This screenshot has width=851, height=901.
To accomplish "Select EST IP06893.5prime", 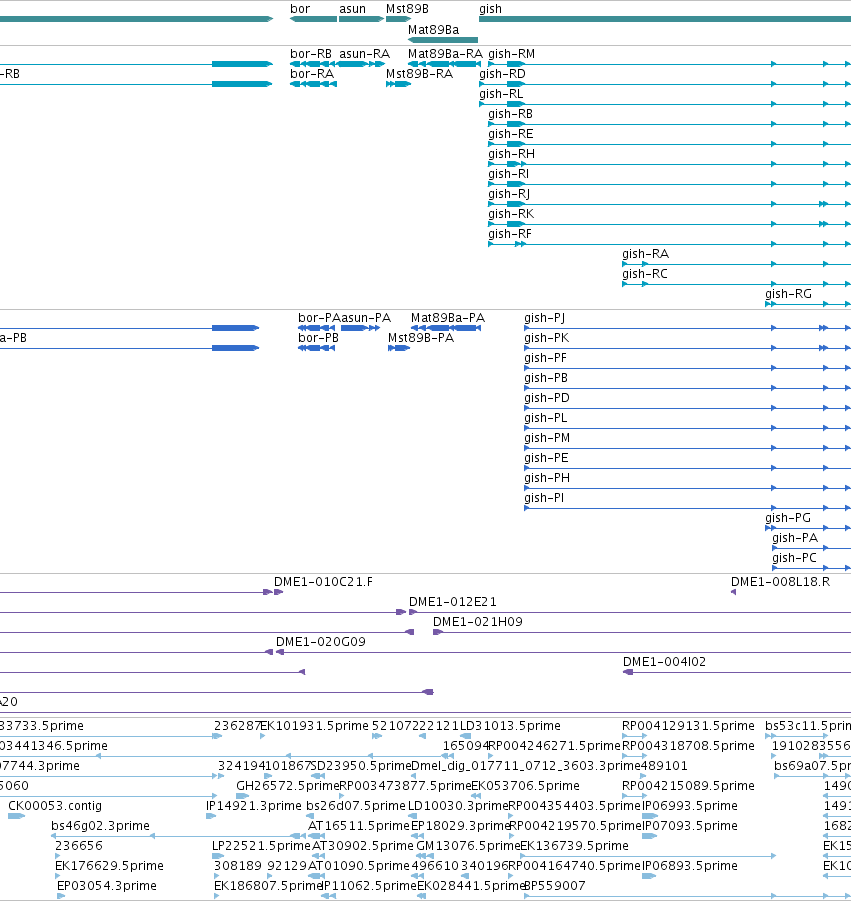I will (x=690, y=866).
